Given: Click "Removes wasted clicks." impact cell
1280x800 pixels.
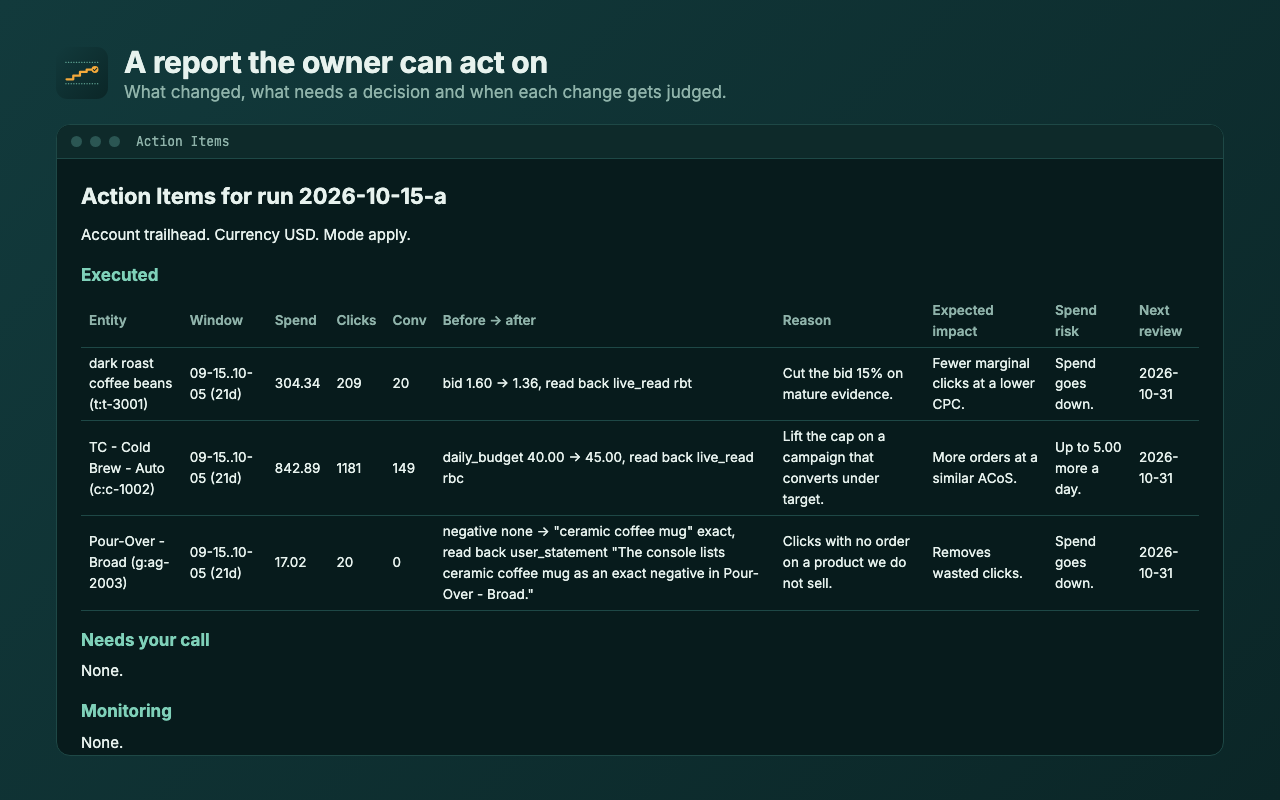Looking at the screenshot, I should [977, 562].
